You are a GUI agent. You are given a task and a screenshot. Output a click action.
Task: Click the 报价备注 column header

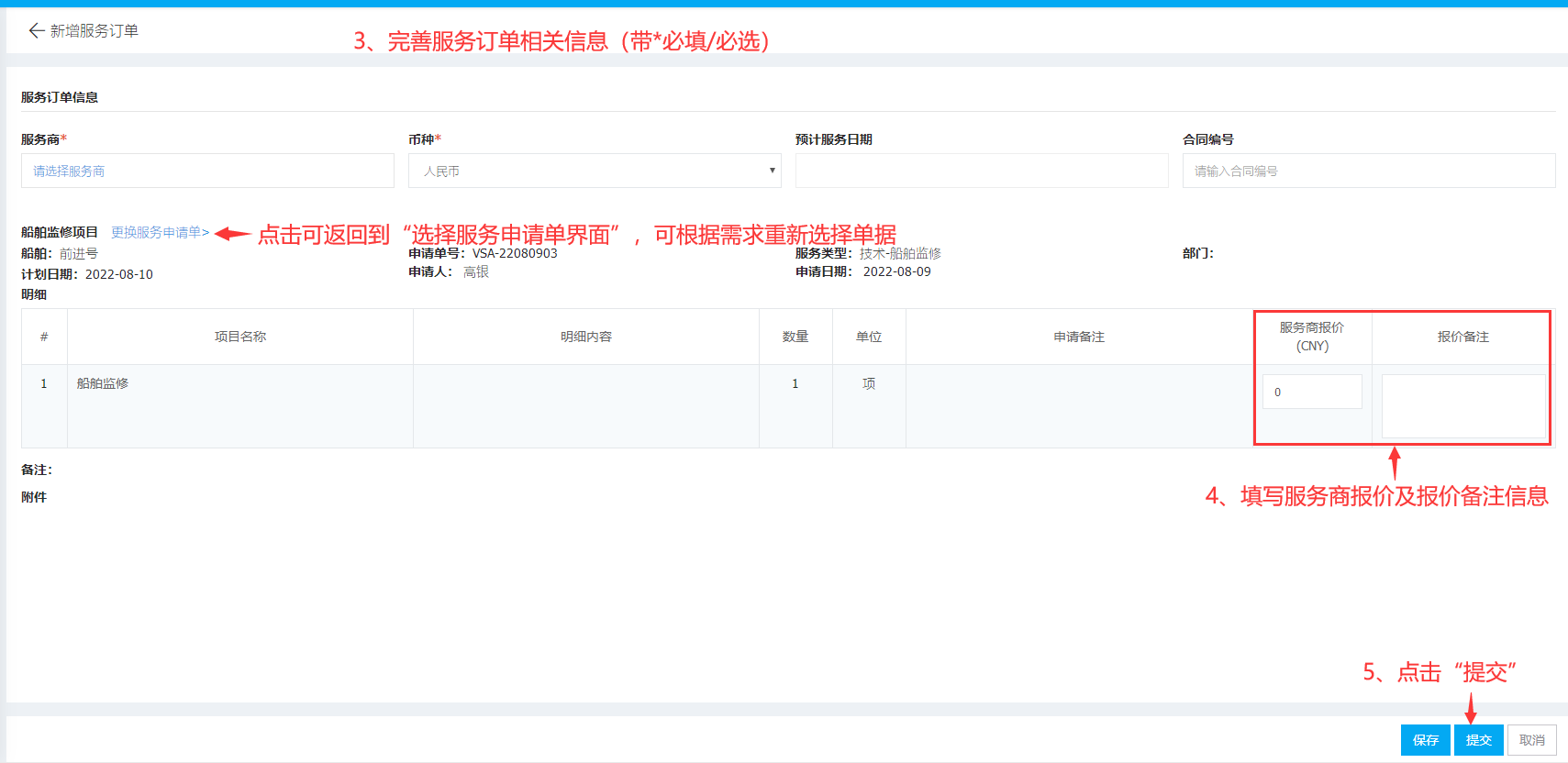tap(1463, 337)
